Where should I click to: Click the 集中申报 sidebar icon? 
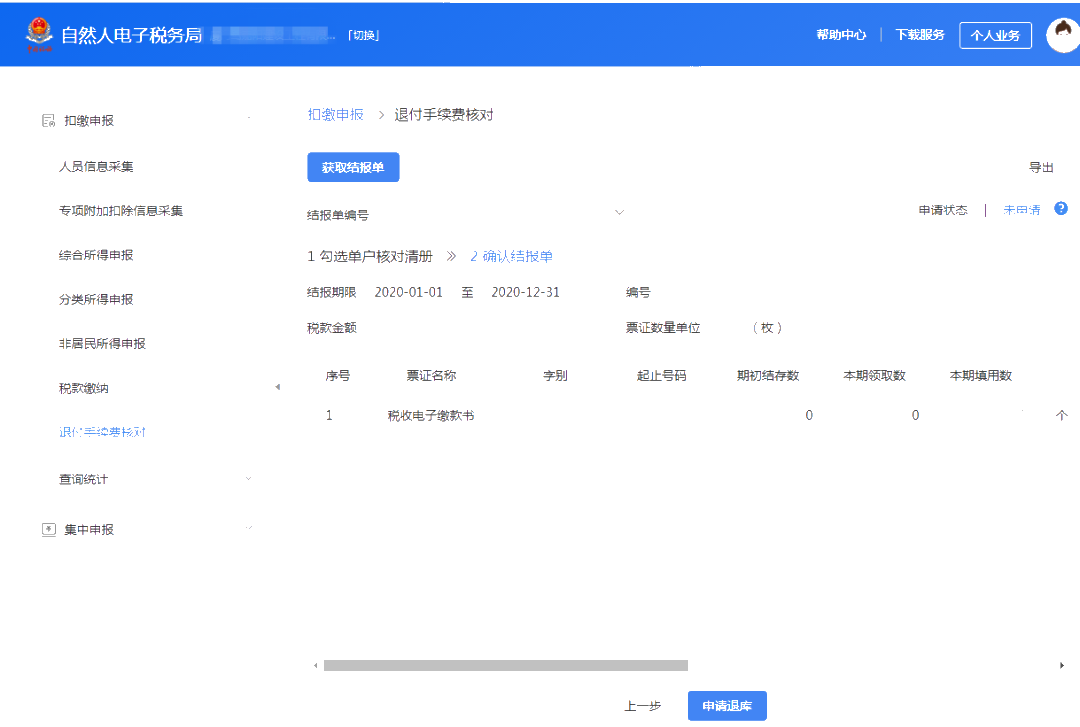pos(49,529)
